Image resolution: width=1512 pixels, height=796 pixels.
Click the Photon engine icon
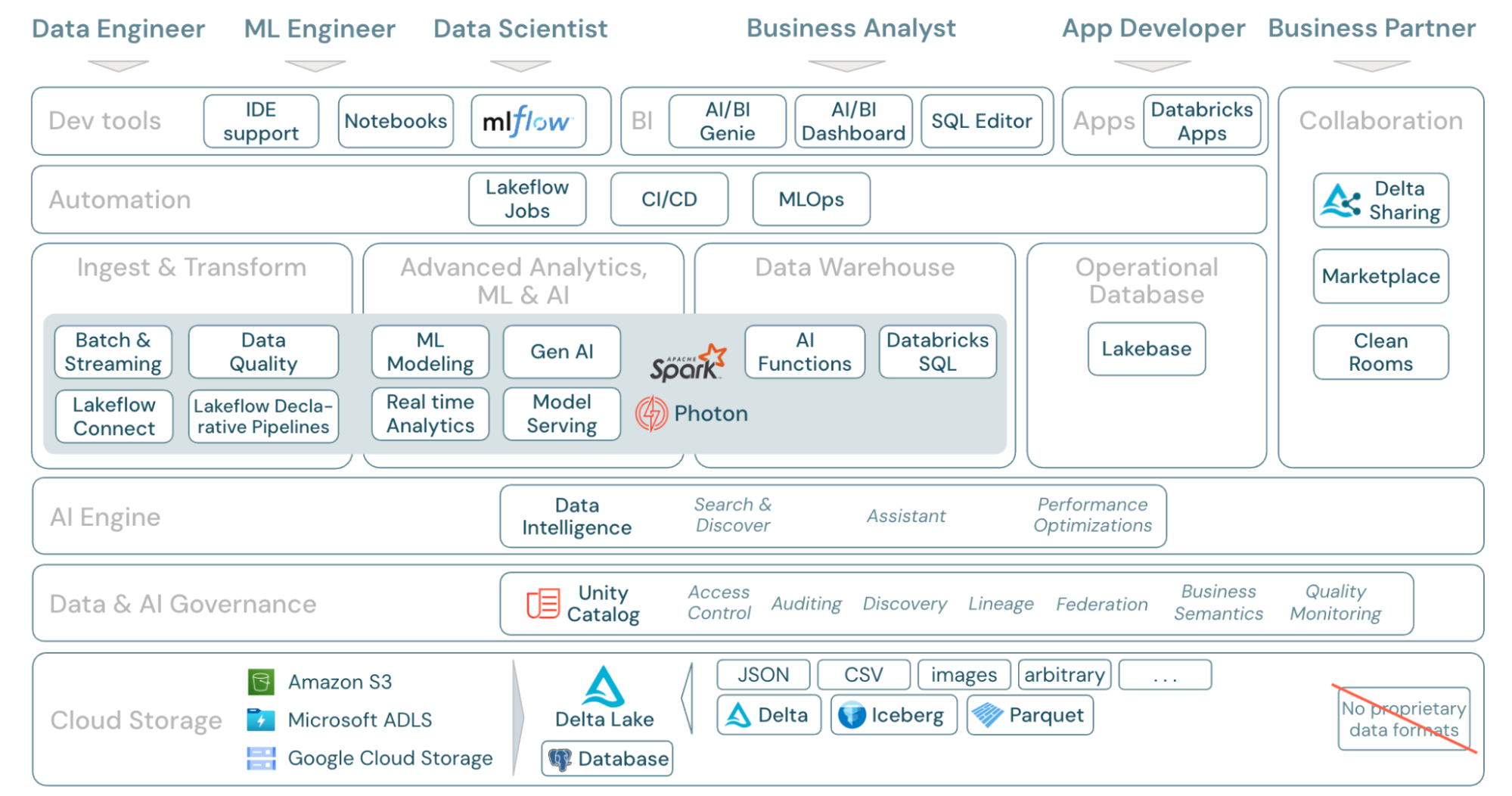651,413
